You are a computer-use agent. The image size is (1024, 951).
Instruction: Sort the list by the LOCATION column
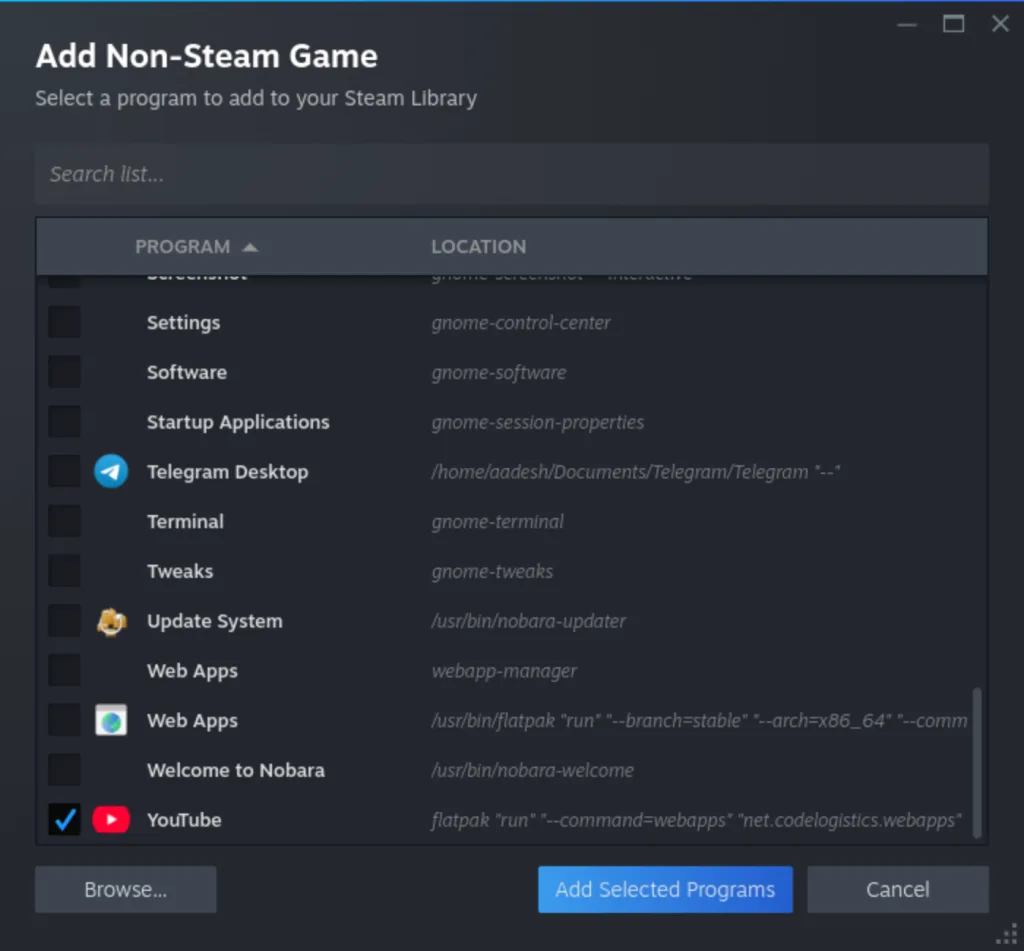coord(479,247)
